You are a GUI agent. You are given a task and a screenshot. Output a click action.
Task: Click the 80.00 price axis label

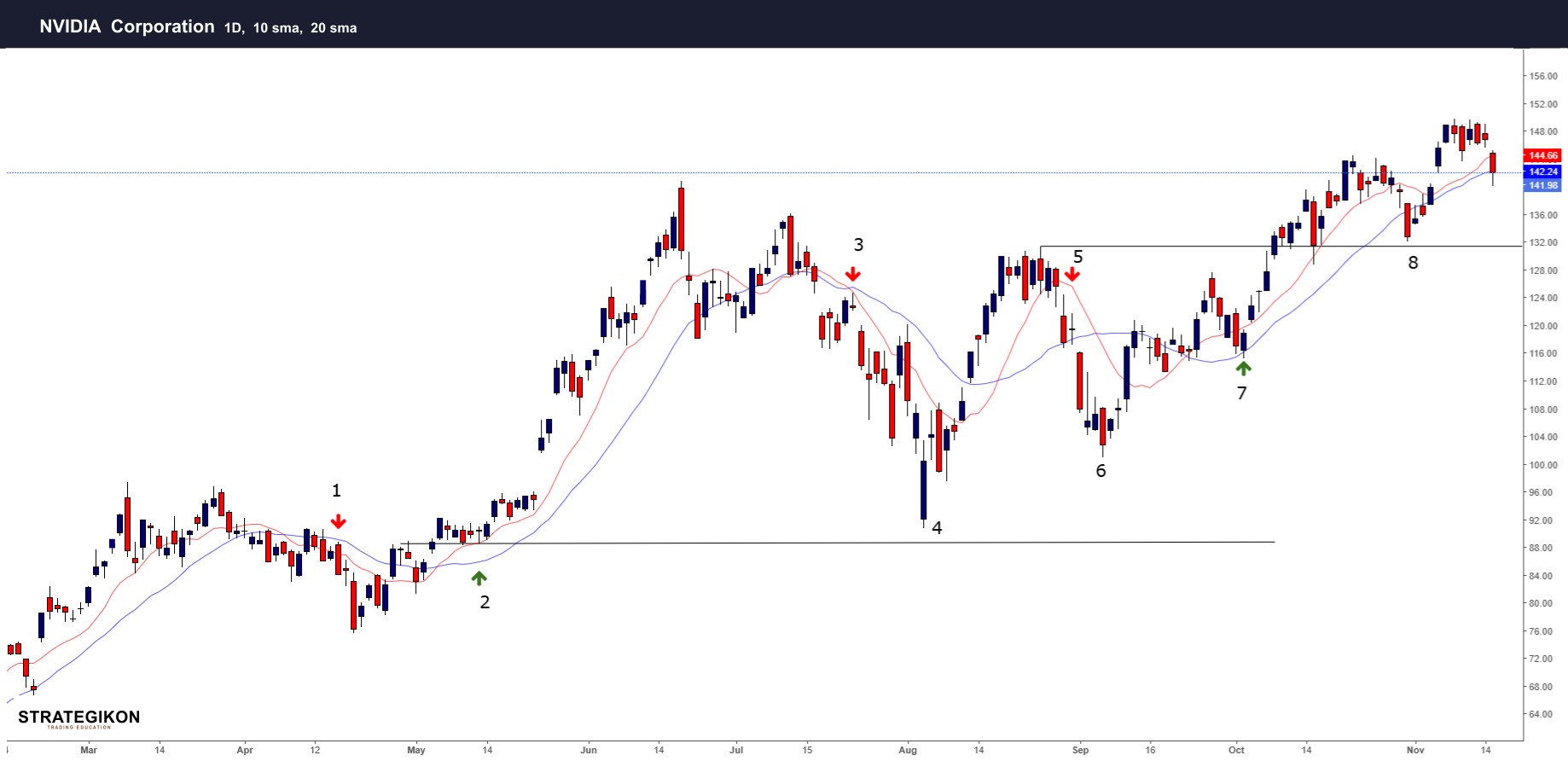click(x=1541, y=603)
